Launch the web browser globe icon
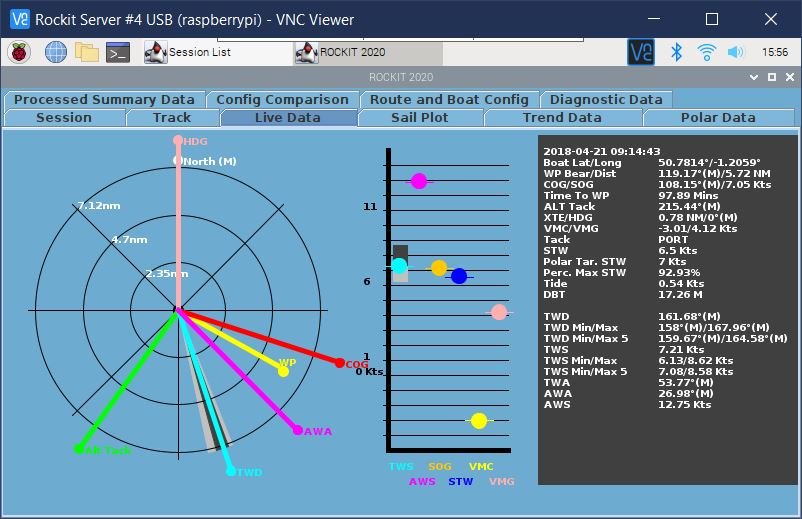 (x=55, y=52)
